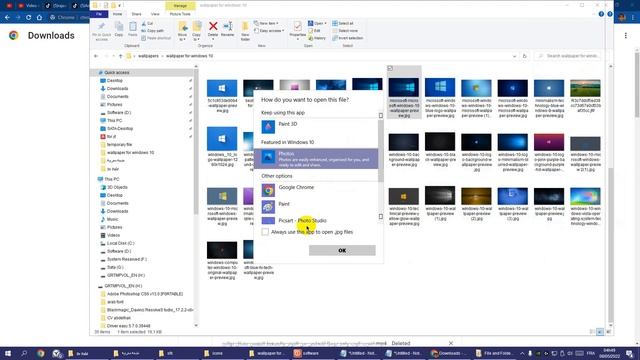Switch to details view in status bar
Viewport: 640px width, 360px height.
pyautogui.click(x=592, y=332)
